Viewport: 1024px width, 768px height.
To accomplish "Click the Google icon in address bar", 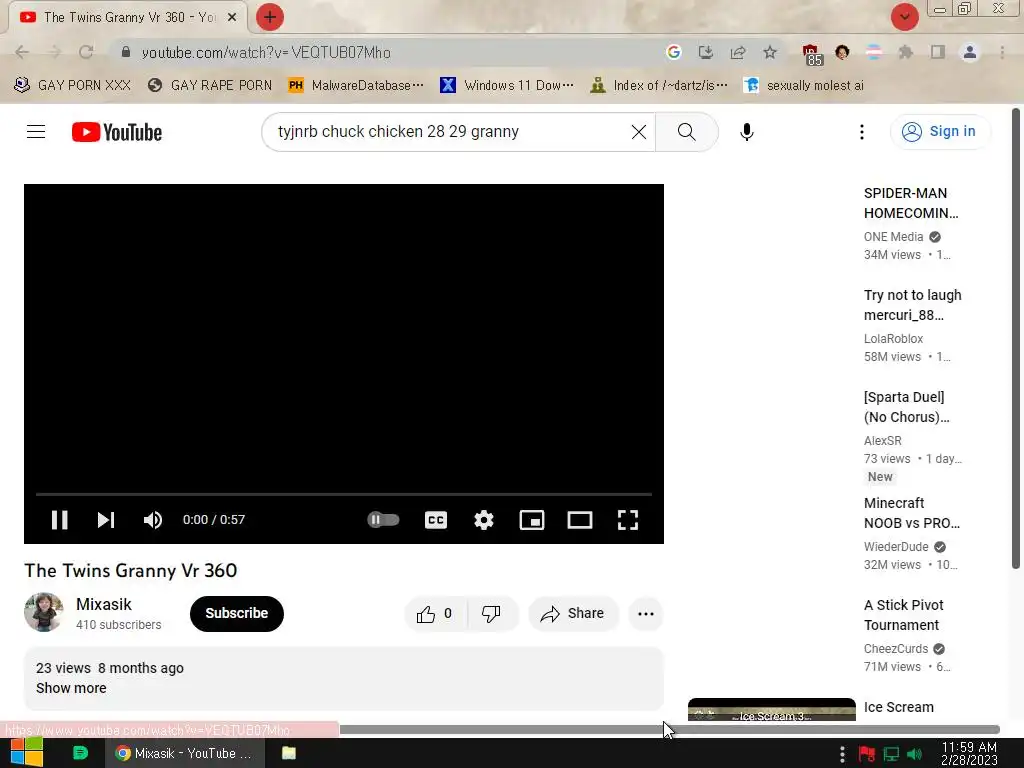I will pos(673,52).
